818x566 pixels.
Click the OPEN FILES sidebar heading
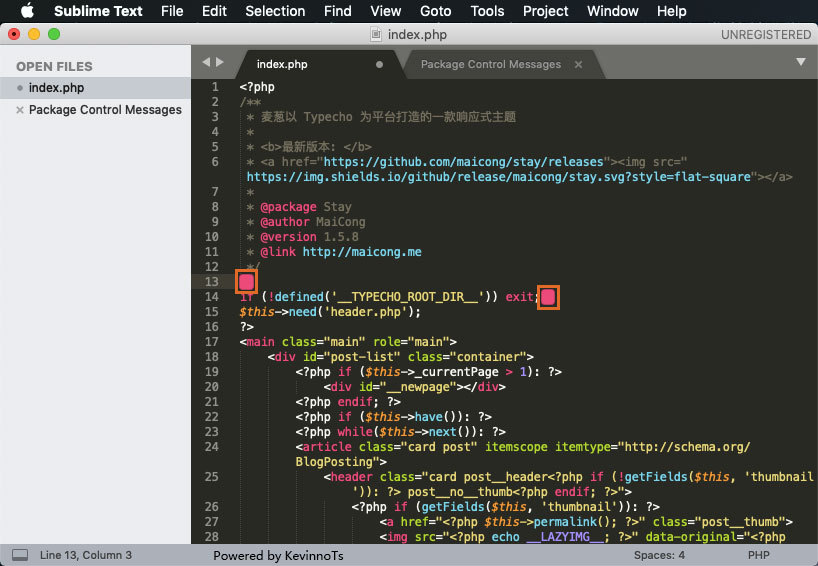(54, 66)
